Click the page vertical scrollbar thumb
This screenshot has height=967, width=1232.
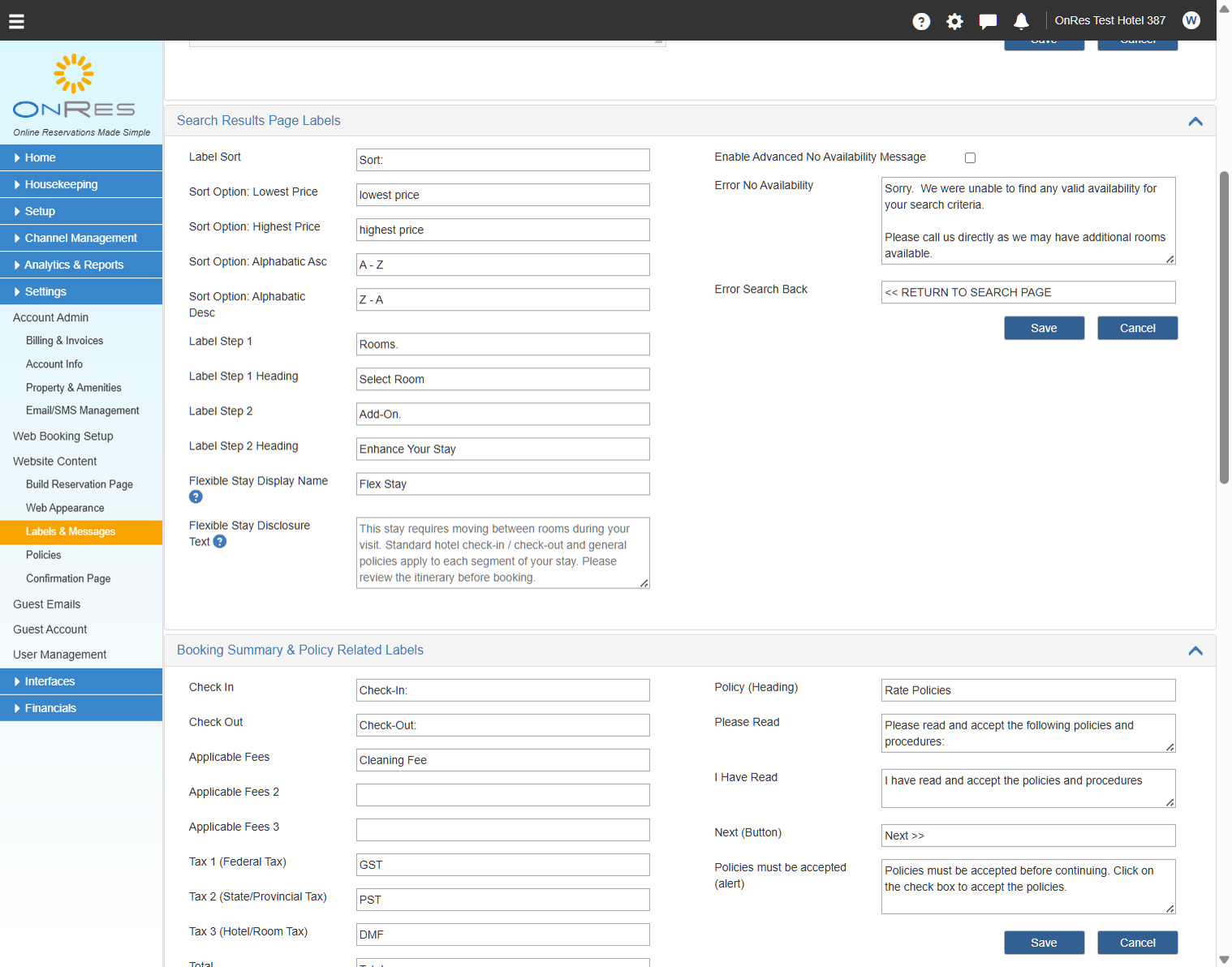1224,328
